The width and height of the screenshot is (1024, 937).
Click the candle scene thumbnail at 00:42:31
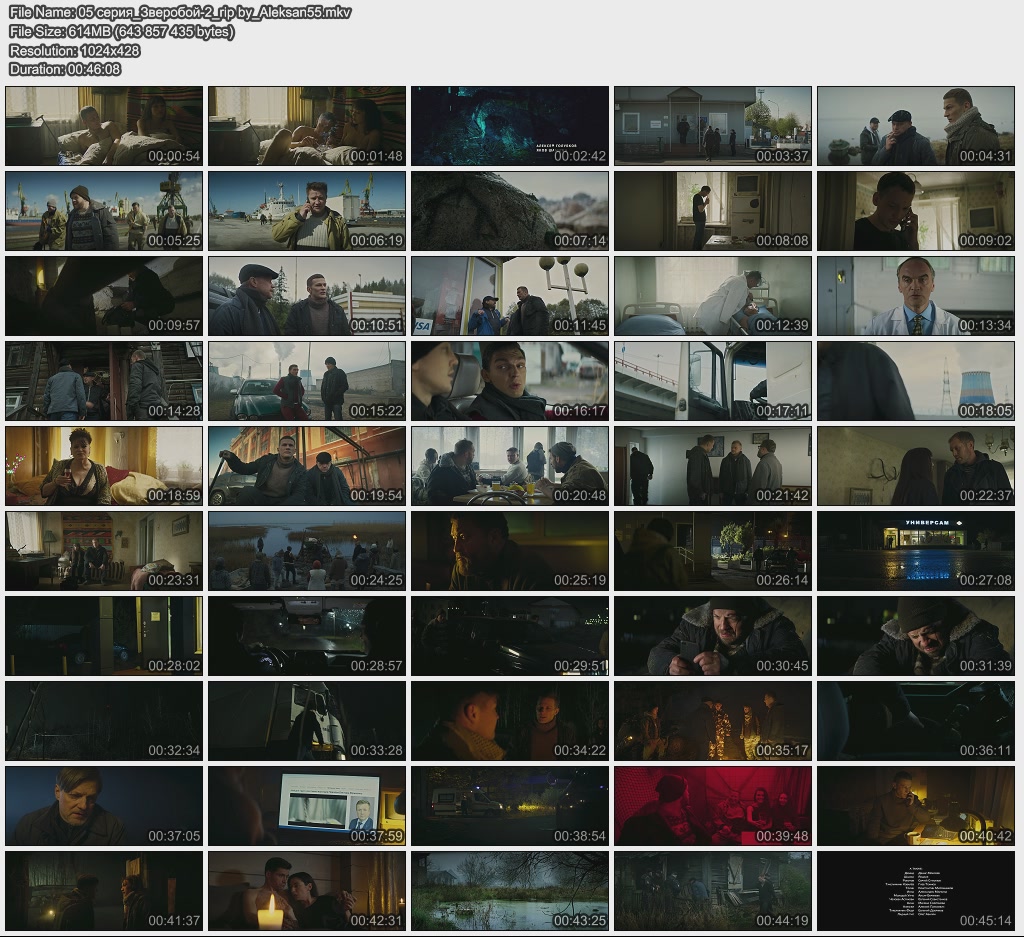(307, 891)
